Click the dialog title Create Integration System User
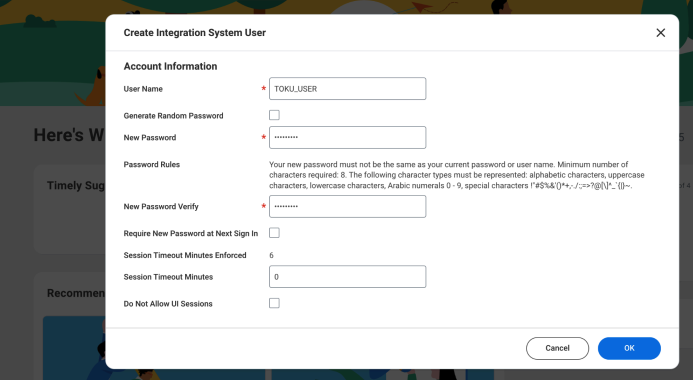 tap(194, 33)
